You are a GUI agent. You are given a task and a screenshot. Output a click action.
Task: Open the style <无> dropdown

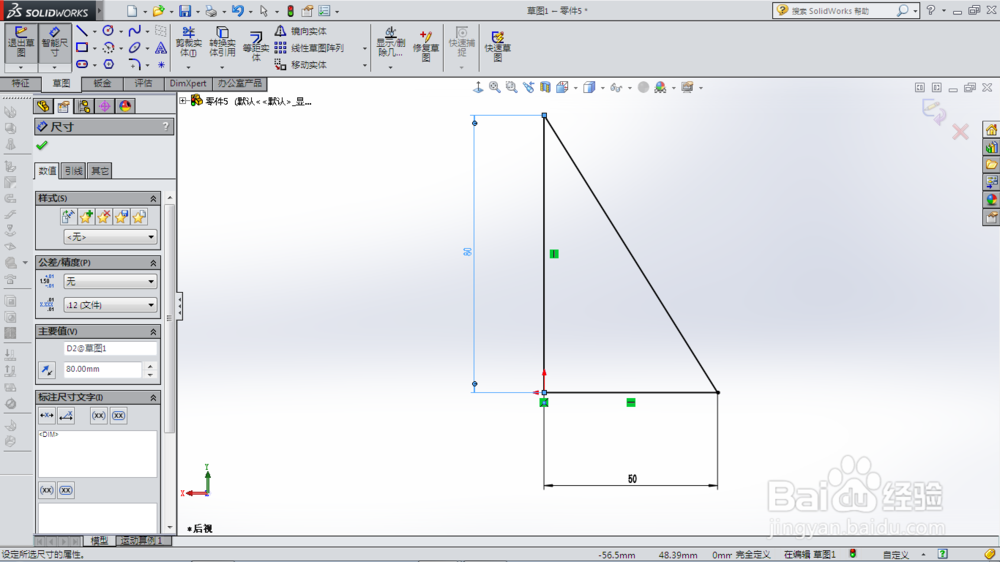coord(110,237)
